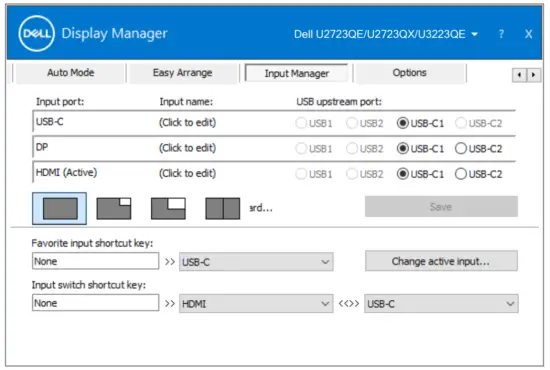Choose large picture-in-picture layout icon
This screenshot has width=550, height=370.
point(168,208)
